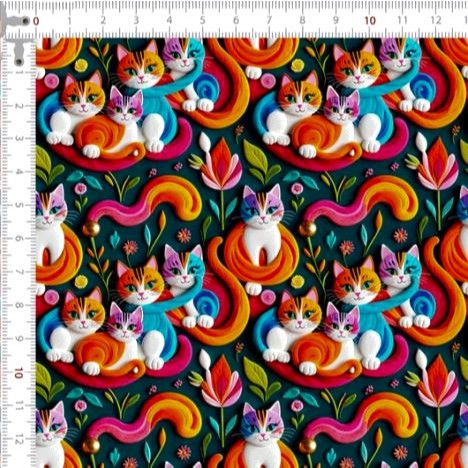The width and height of the screenshot is (468, 468).
Task: Click the metal end clip of the vertical tape
Action: pyautogui.click(x=19, y=52)
